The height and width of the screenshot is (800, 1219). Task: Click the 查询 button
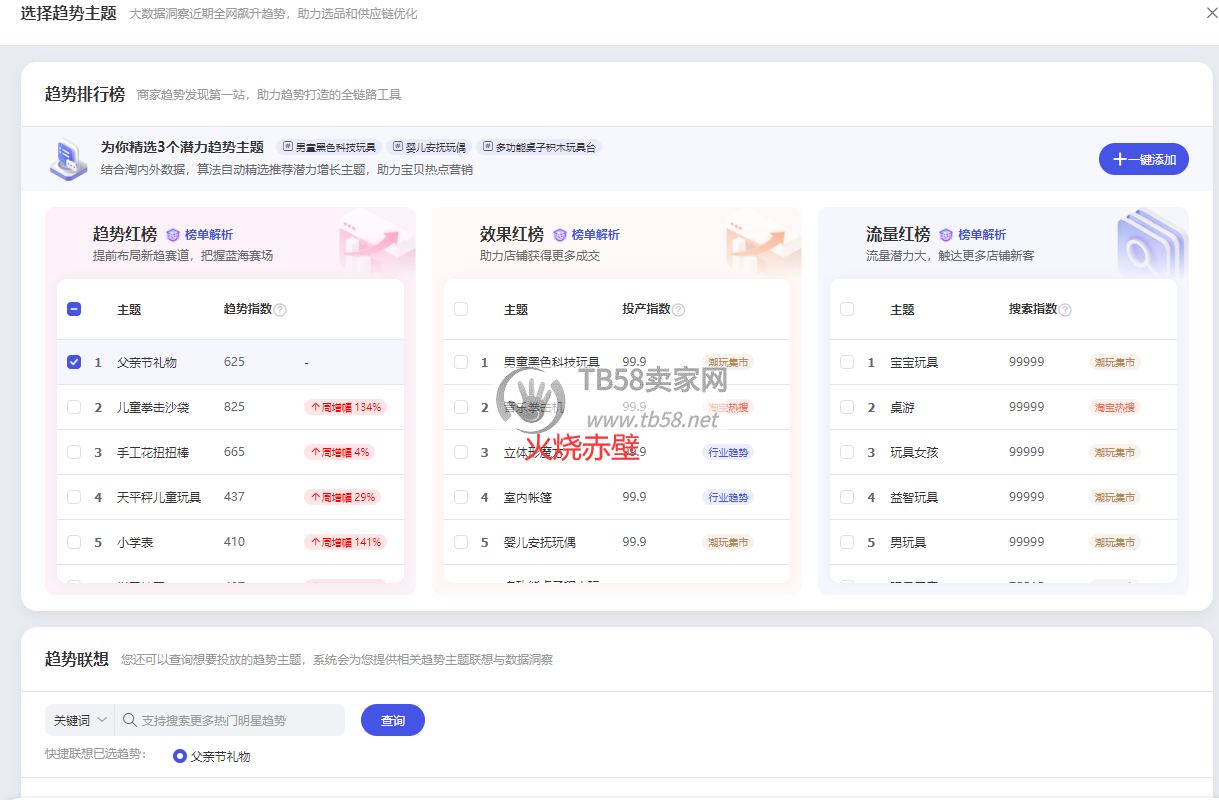pyautogui.click(x=393, y=720)
